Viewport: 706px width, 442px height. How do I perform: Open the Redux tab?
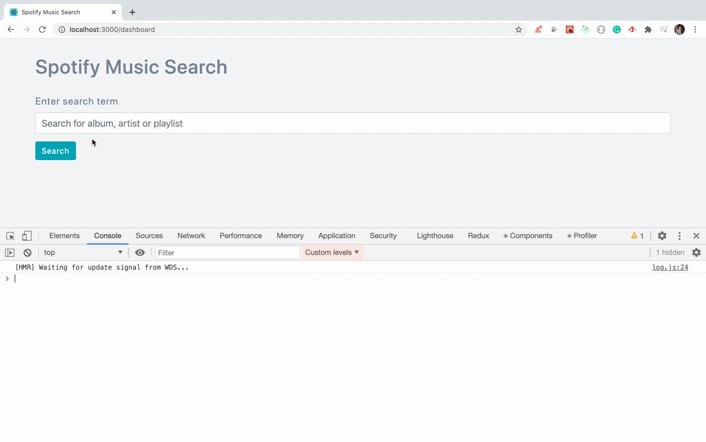[478, 236]
